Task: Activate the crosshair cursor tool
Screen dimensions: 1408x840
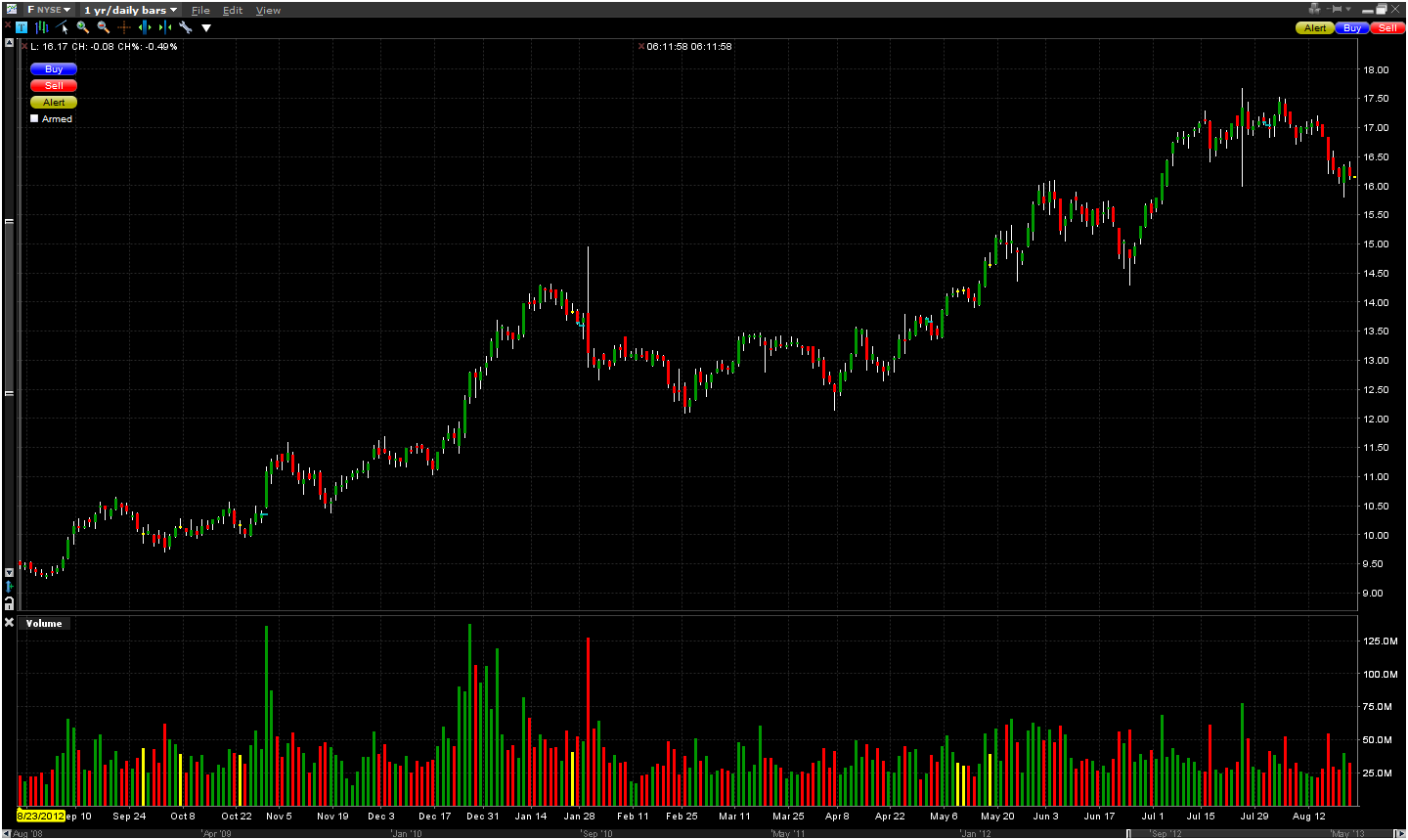Action: click(x=124, y=27)
